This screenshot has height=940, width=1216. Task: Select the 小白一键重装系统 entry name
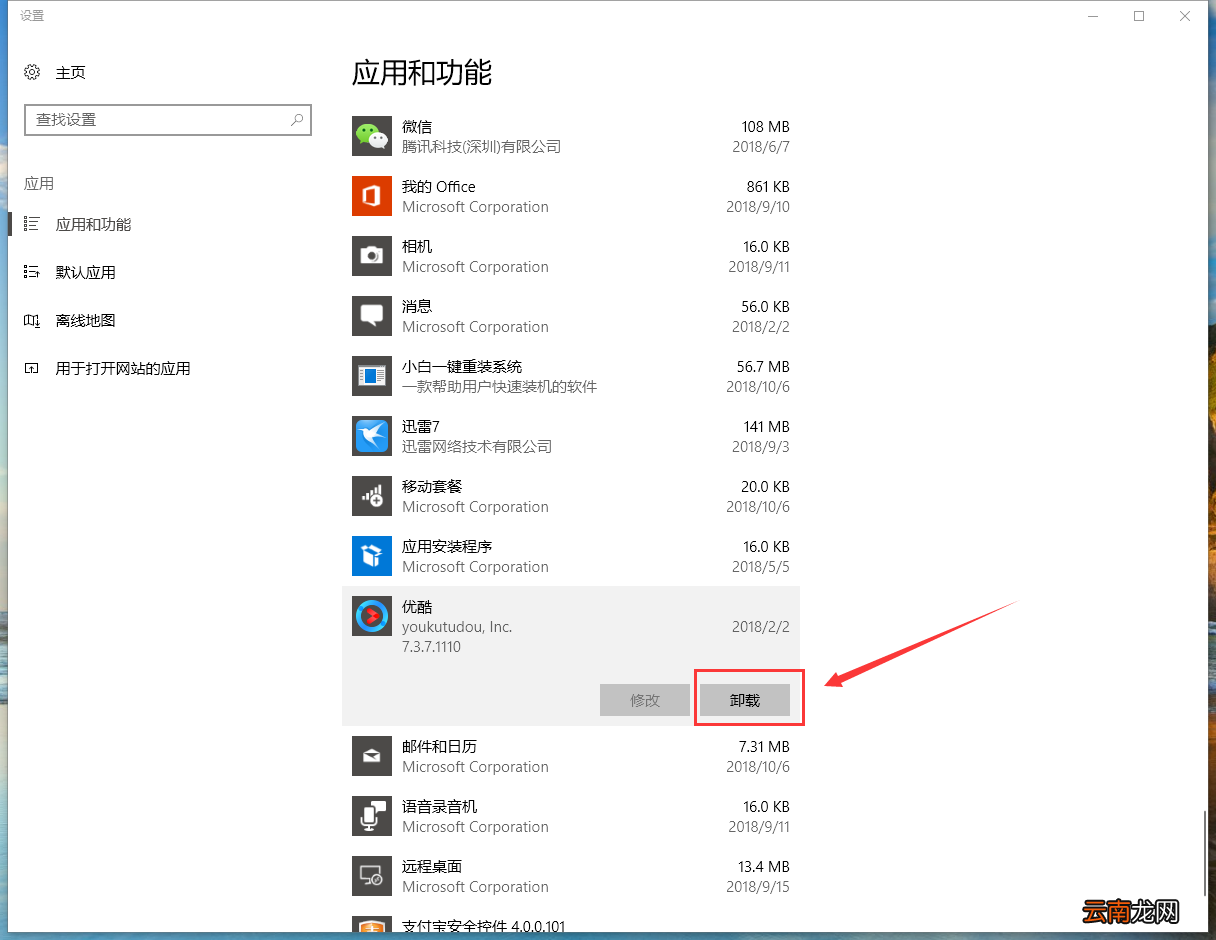(x=462, y=367)
